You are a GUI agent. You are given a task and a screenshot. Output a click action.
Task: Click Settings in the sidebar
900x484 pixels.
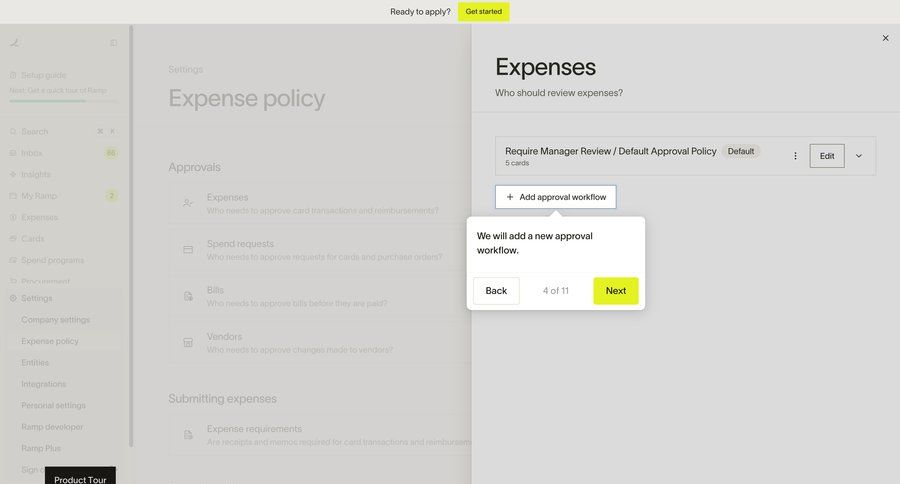point(63,298)
